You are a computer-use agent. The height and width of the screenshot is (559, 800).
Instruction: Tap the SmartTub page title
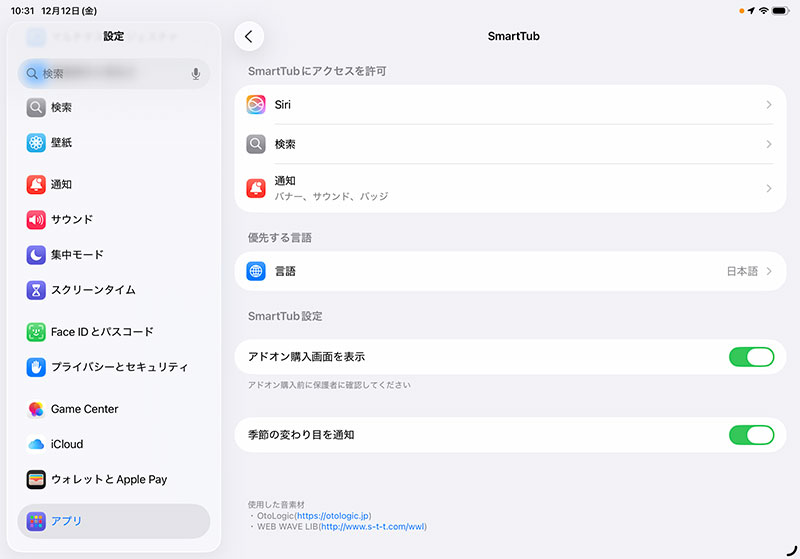point(513,36)
